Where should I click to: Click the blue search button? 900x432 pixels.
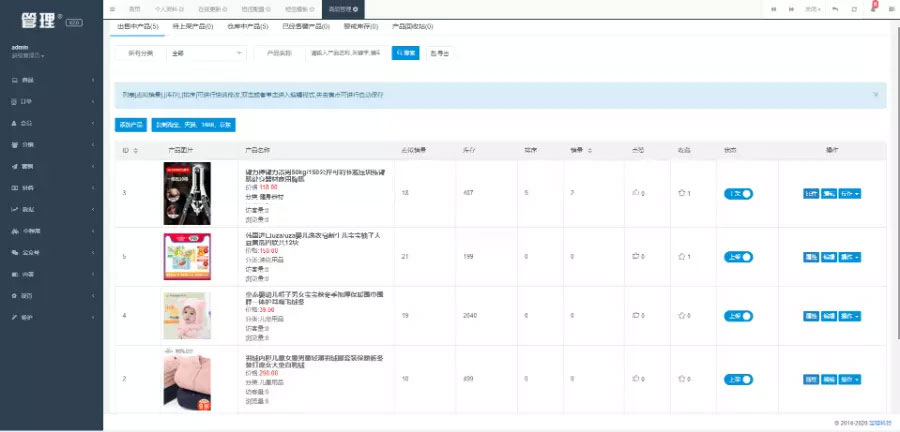405,52
